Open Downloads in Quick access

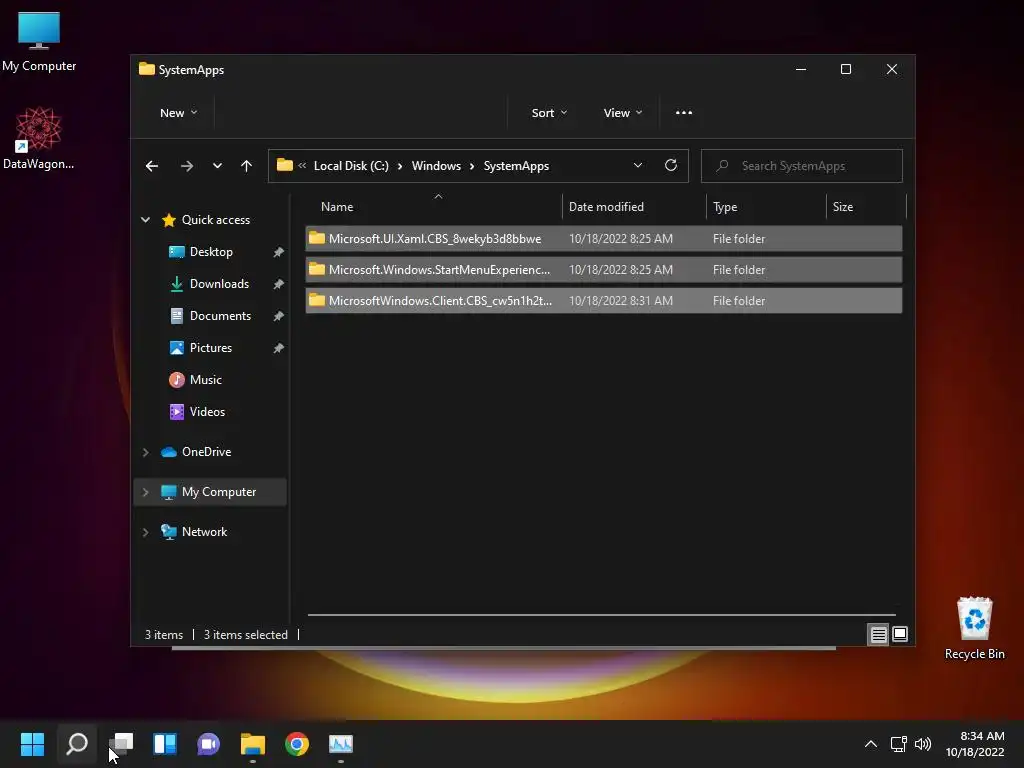(219, 284)
